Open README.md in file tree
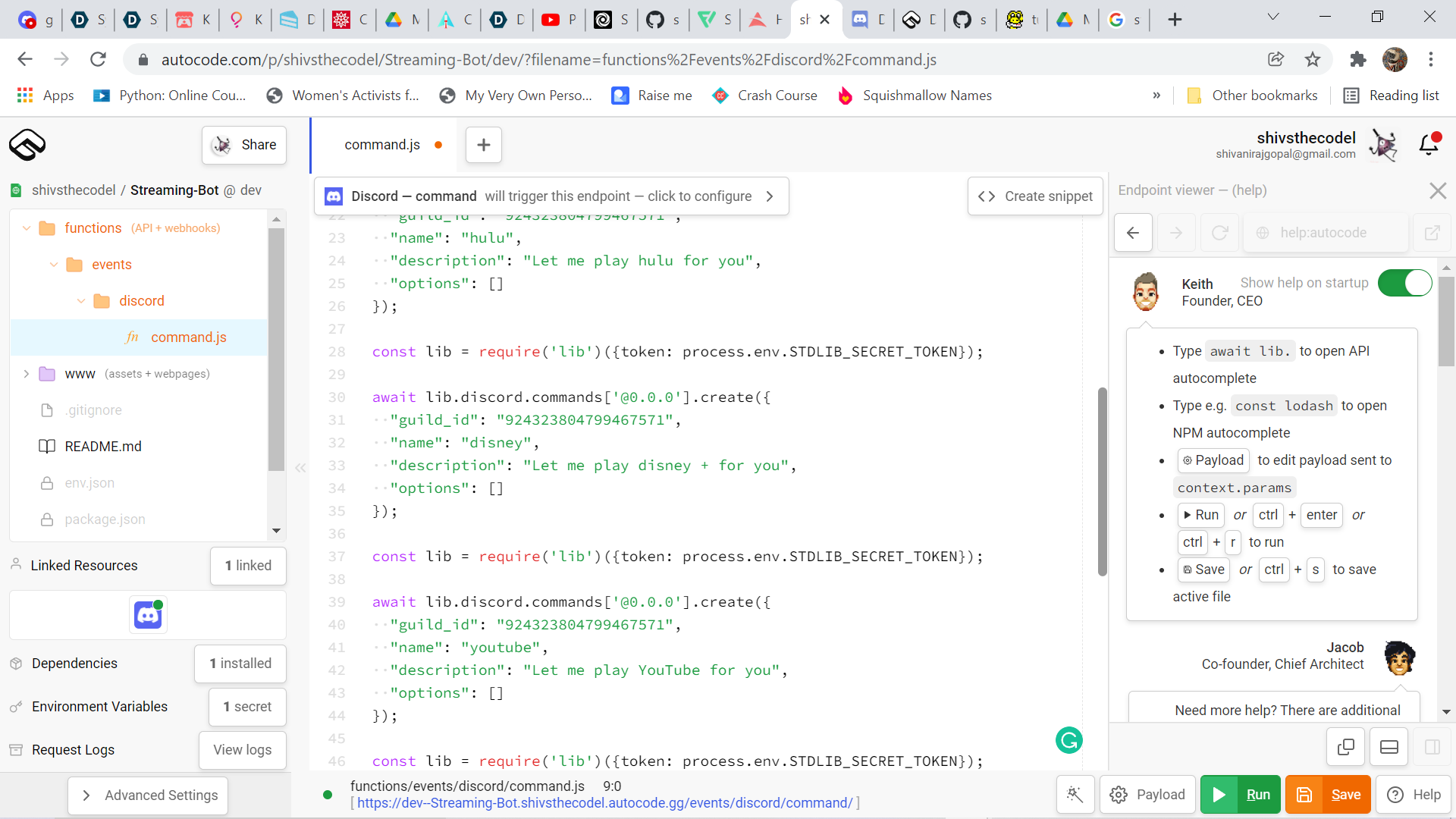This screenshot has height=819, width=1456. (103, 447)
